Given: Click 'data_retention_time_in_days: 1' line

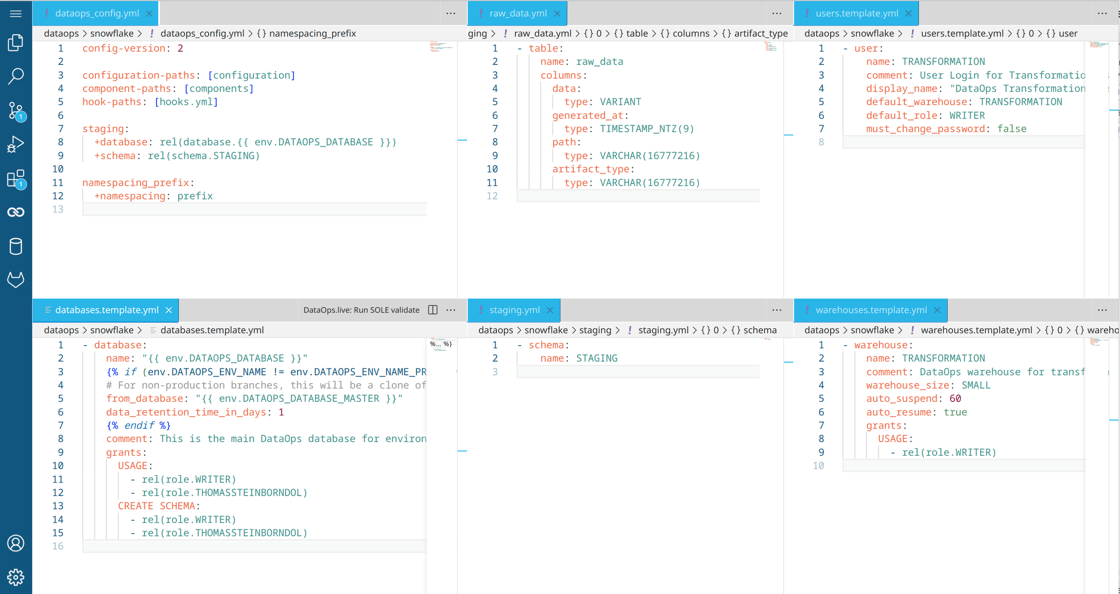Looking at the screenshot, I should [195, 412].
